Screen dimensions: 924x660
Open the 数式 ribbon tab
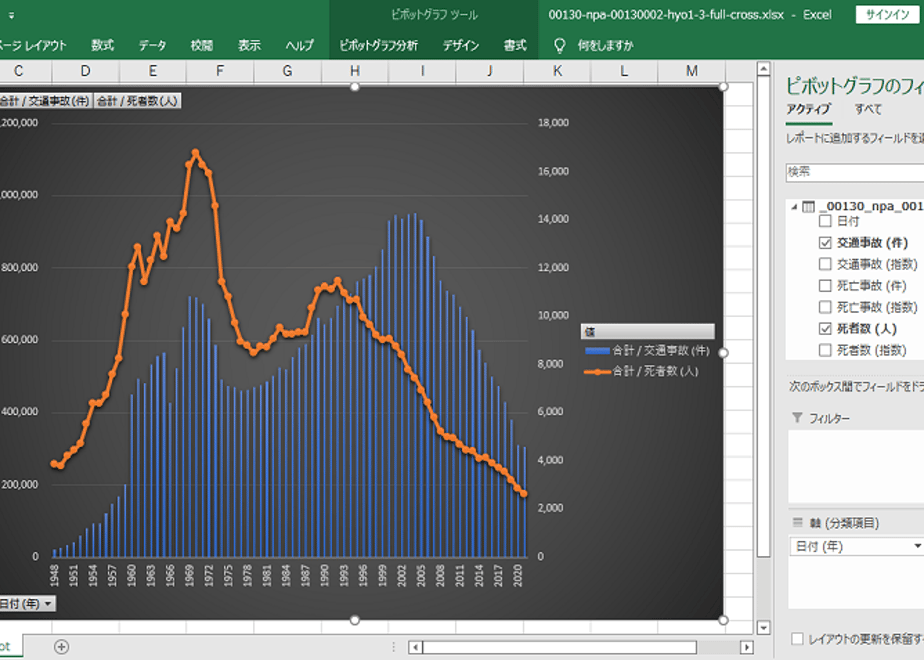103,45
